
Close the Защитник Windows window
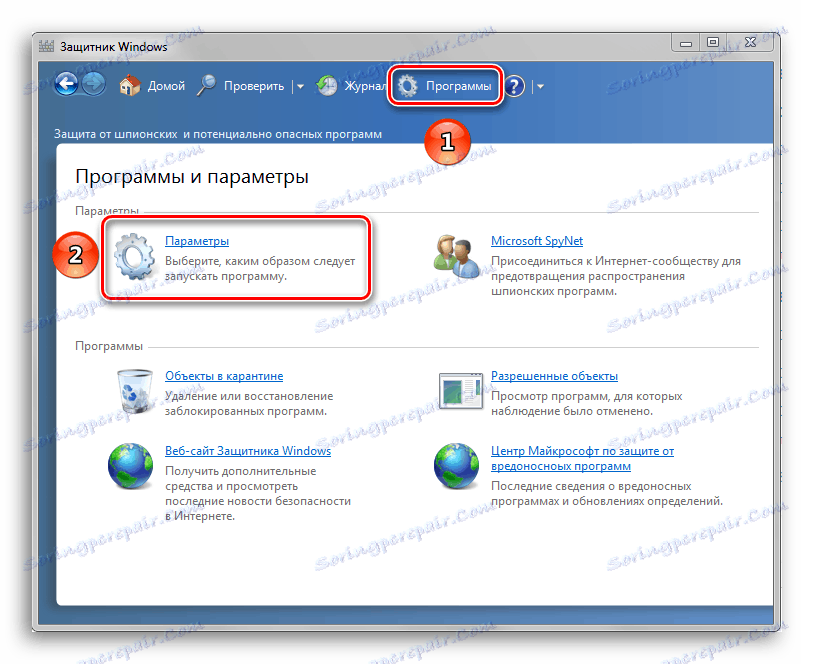pos(751,43)
